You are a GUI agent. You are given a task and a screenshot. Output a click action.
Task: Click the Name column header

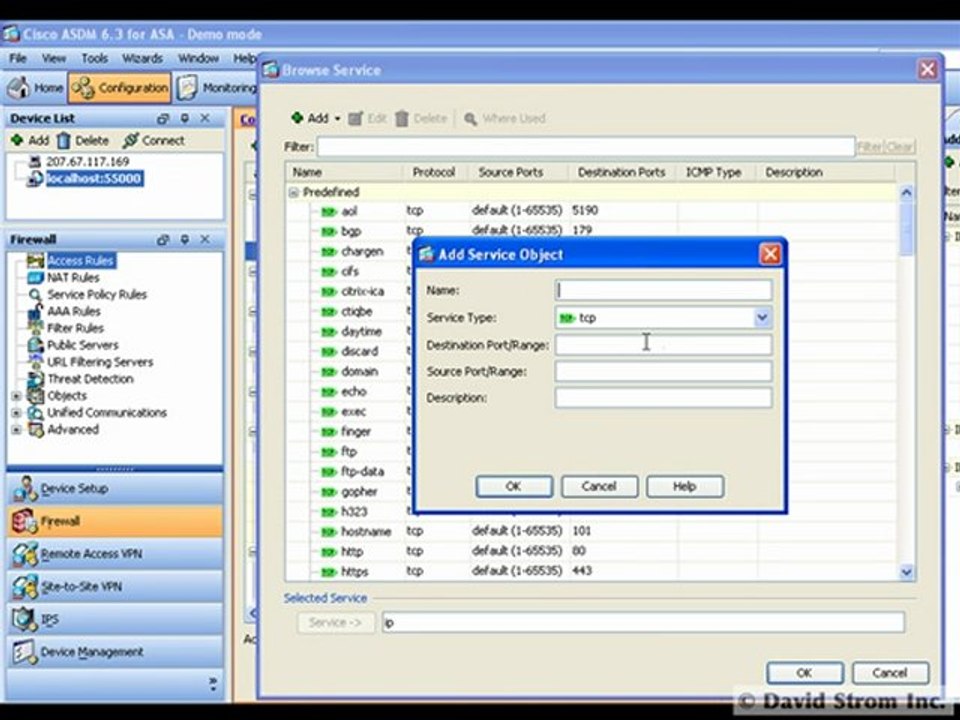coord(344,172)
